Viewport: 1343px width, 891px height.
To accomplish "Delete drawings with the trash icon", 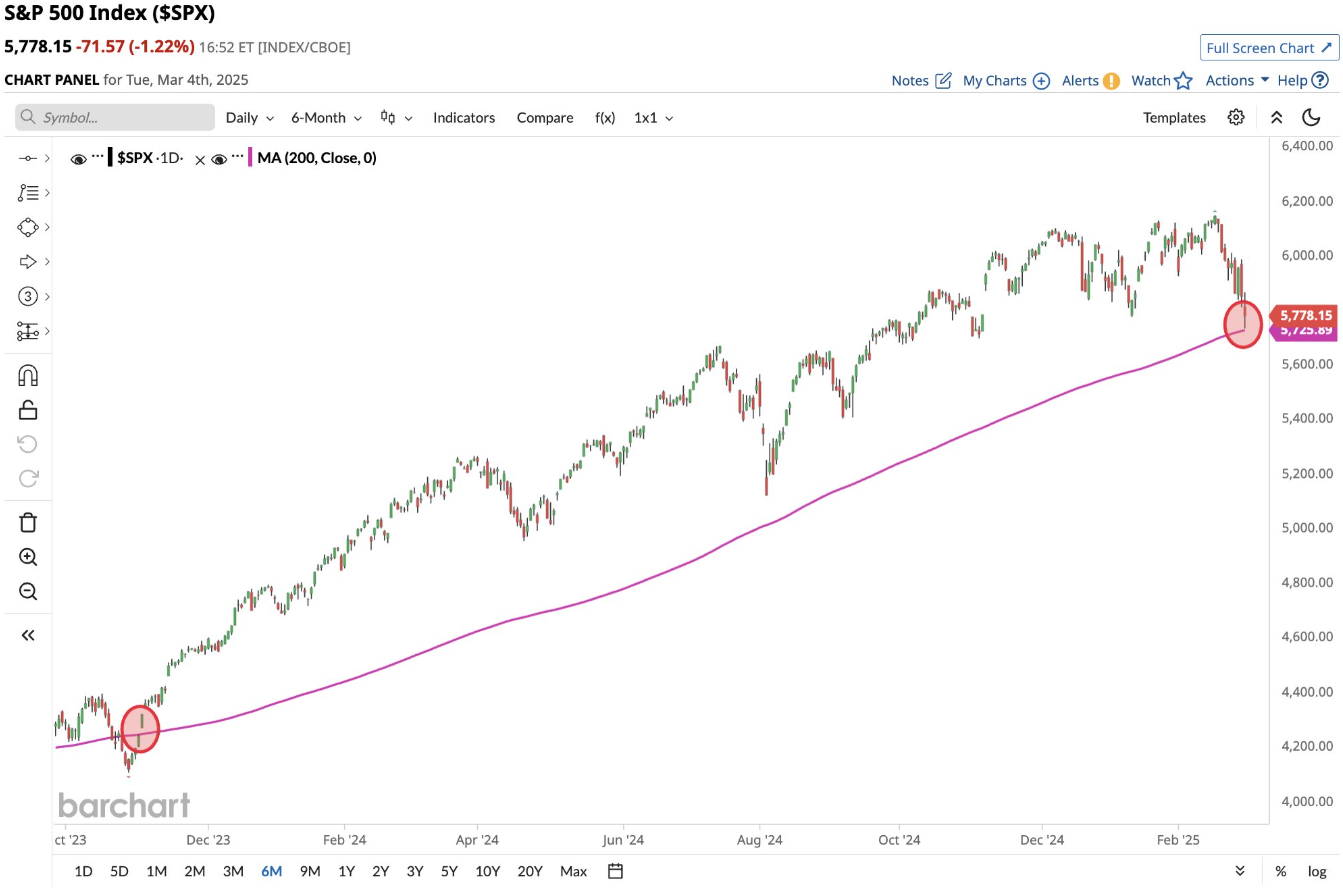I will [x=28, y=522].
